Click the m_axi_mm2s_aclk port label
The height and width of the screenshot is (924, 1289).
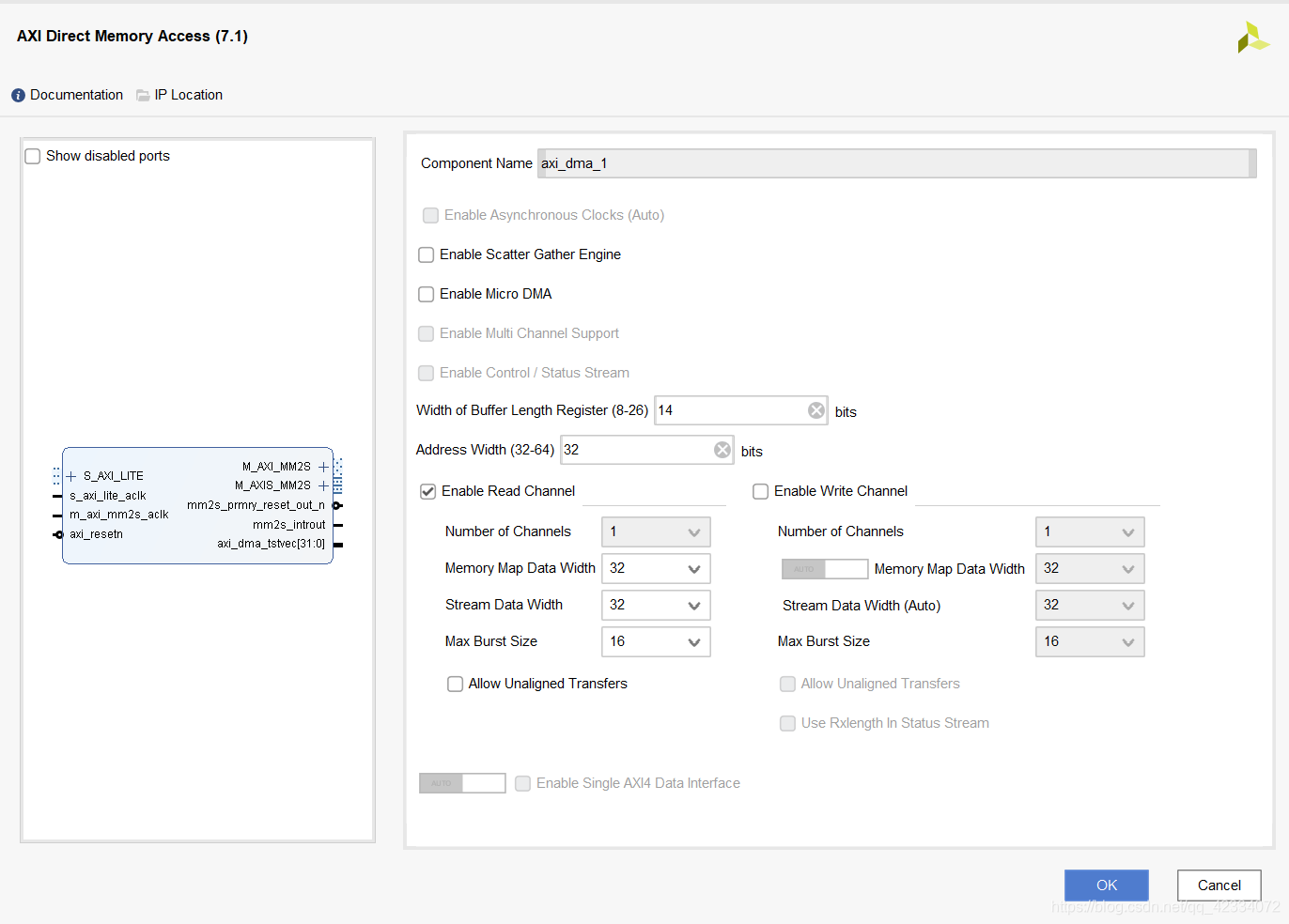click(x=119, y=515)
